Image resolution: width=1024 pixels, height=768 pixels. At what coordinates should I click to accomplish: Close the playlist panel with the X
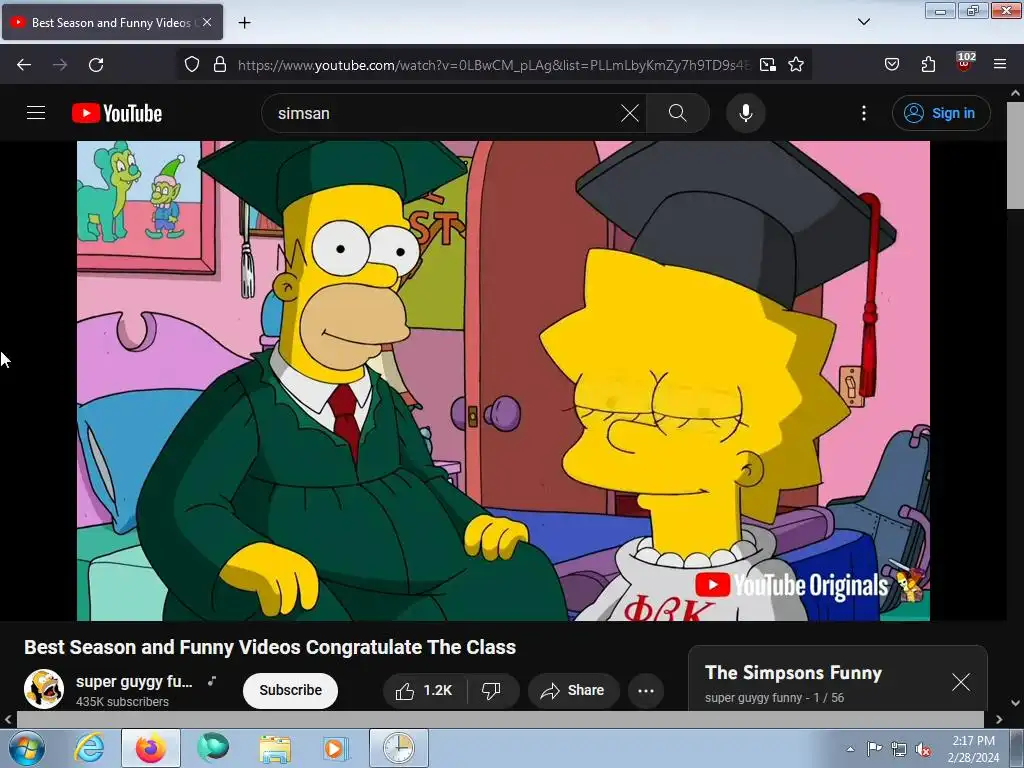(x=961, y=682)
